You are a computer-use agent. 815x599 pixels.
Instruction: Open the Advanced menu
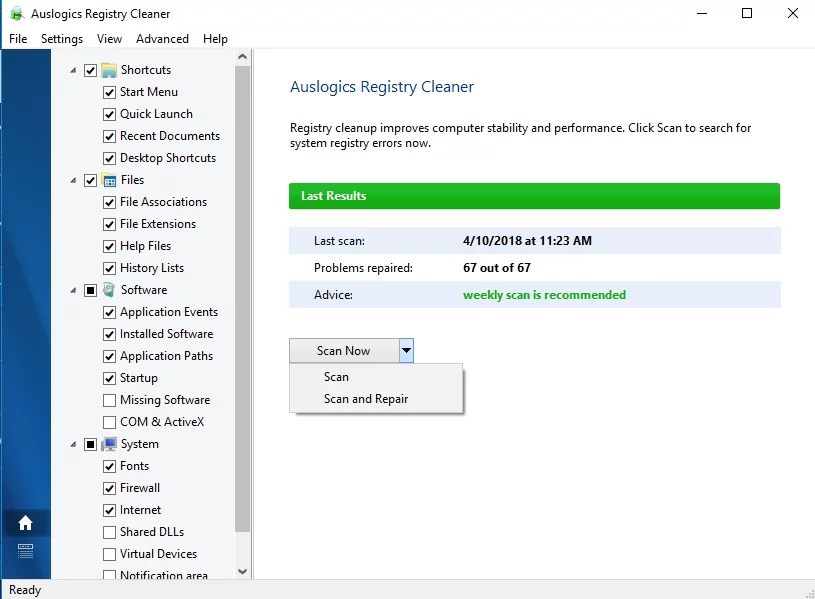(162, 39)
